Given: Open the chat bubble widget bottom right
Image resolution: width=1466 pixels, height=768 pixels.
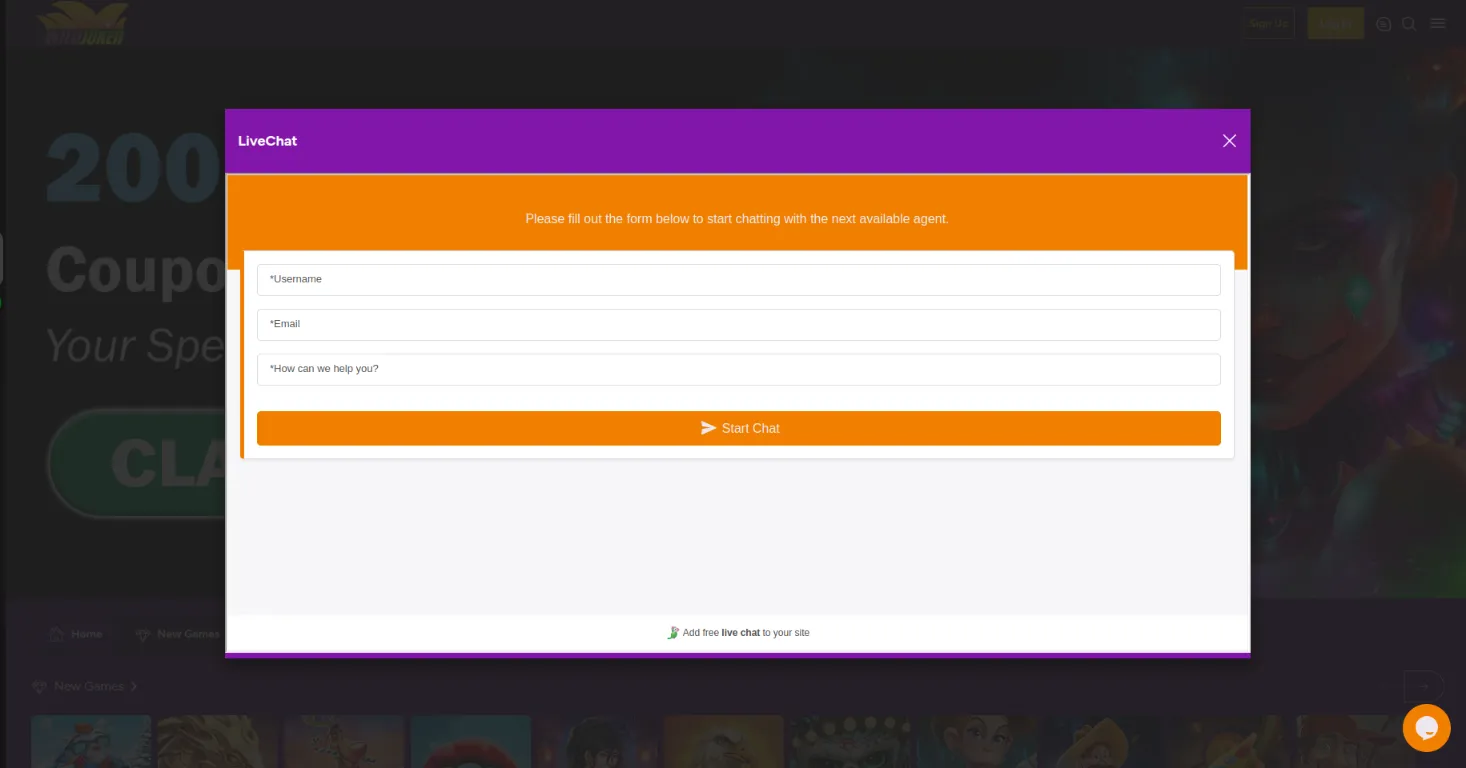Looking at the screenshot, I should tap(1426, 728).
